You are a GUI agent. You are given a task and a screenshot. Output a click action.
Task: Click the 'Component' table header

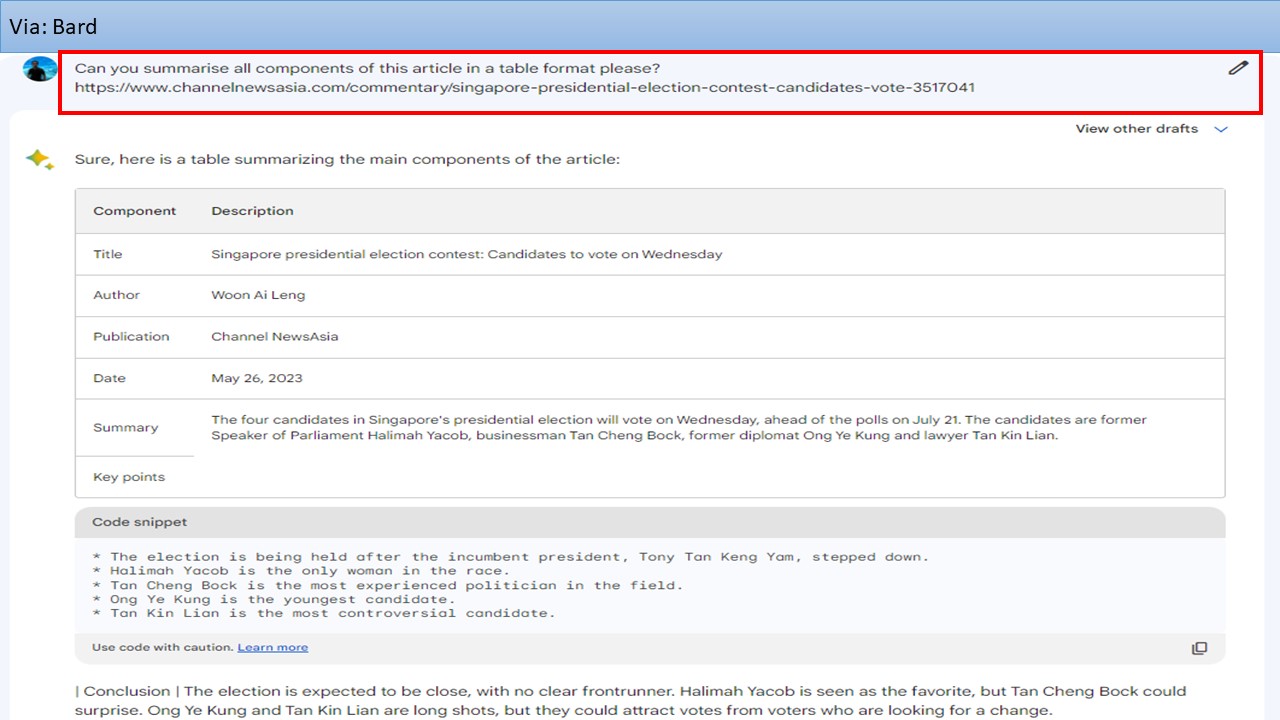click(134, 211)
